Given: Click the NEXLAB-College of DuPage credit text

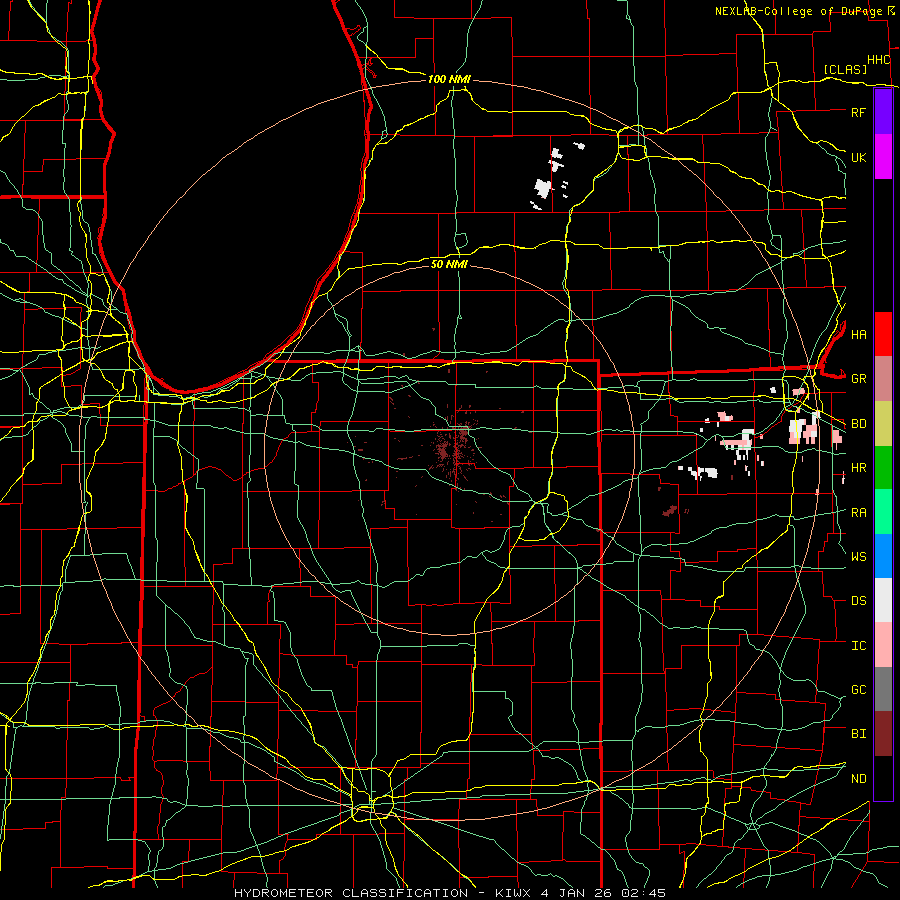Looking at the screenshot, I should click(799, 11).
